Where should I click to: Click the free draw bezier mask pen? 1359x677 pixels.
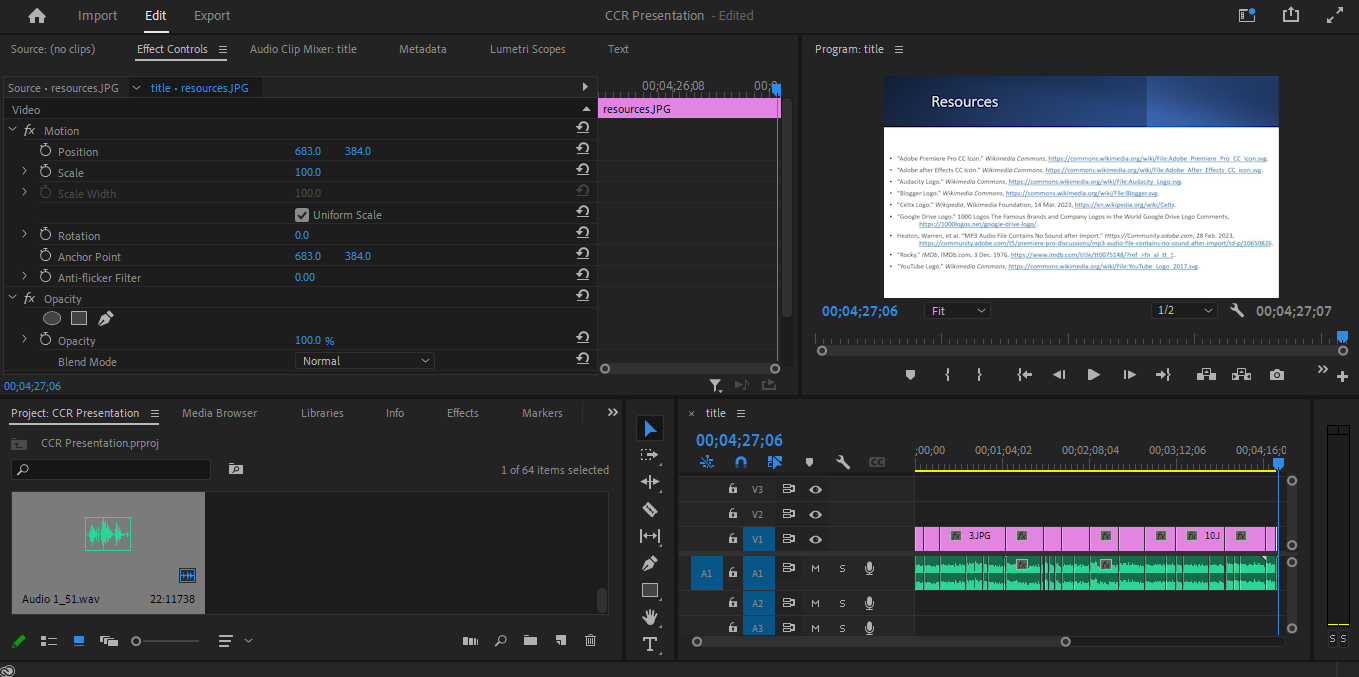point(105,319)
